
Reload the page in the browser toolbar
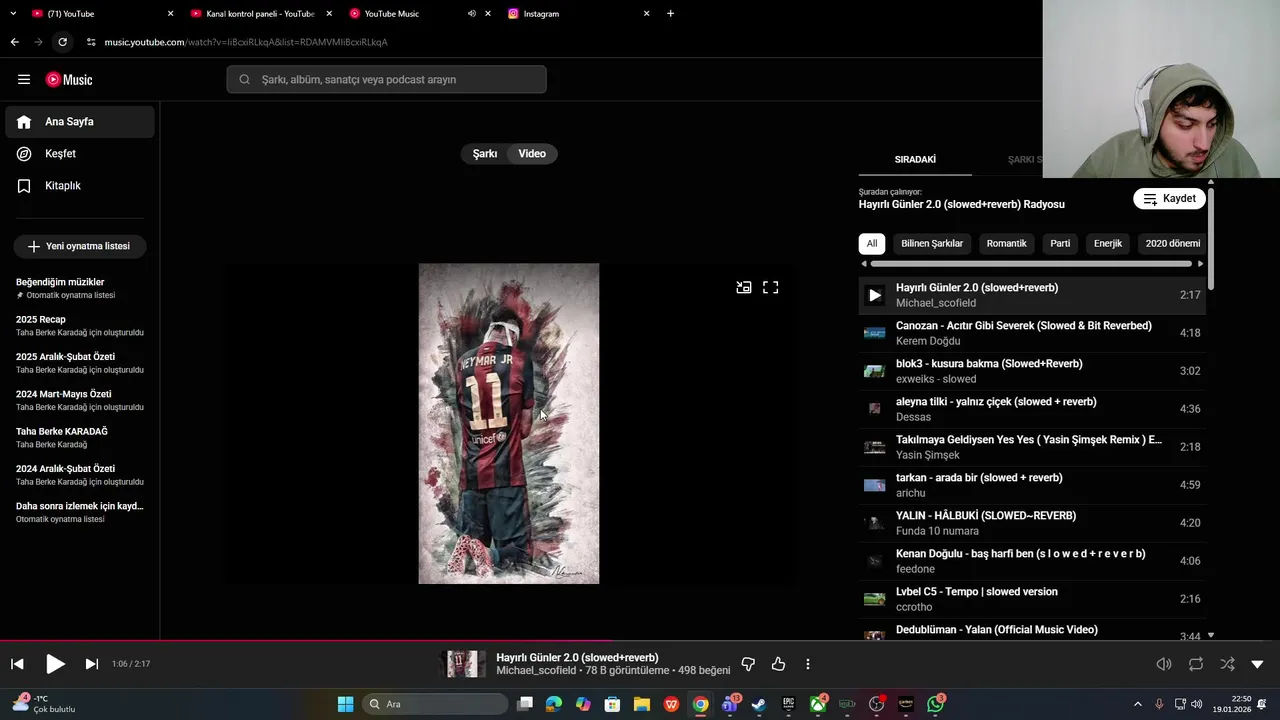point(62,42)
